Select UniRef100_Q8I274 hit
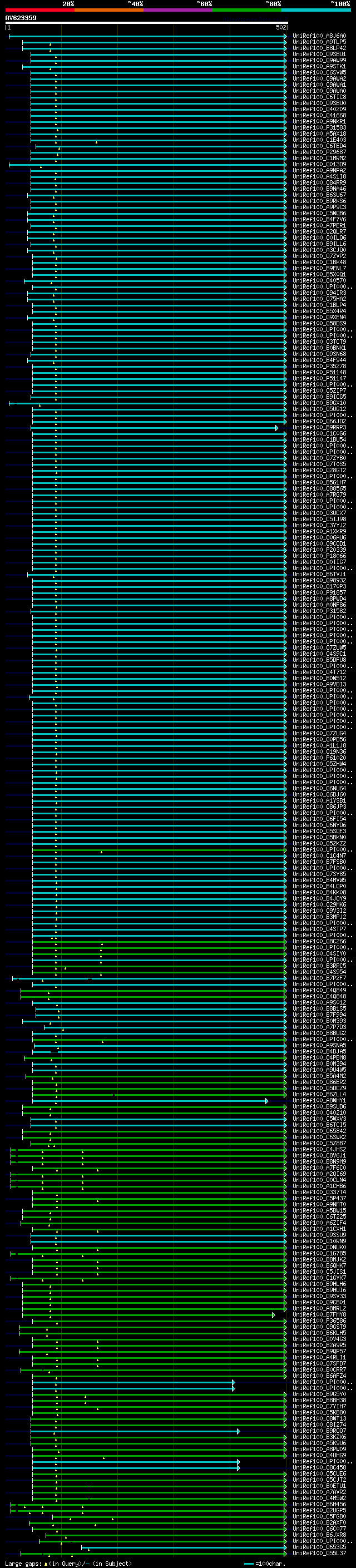Viewport: 356px width, 1568px height. coord(319,1424)
